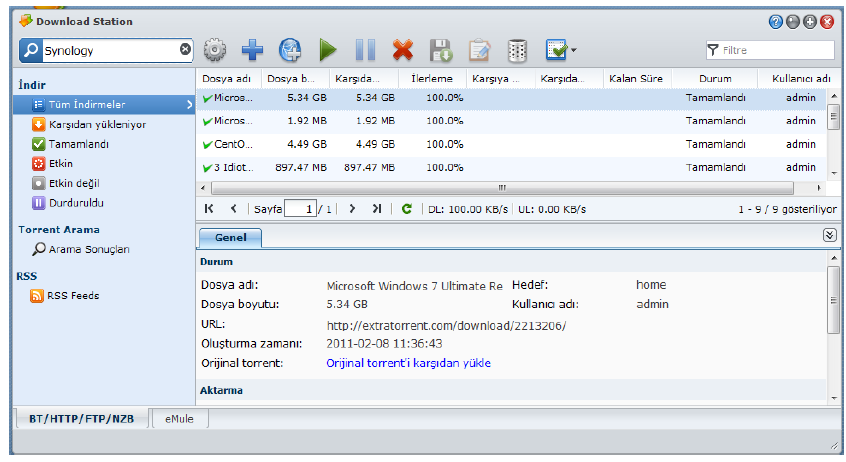Open RSS Feeds in sidebar
The image size is (846, 462).
point(73,296)
